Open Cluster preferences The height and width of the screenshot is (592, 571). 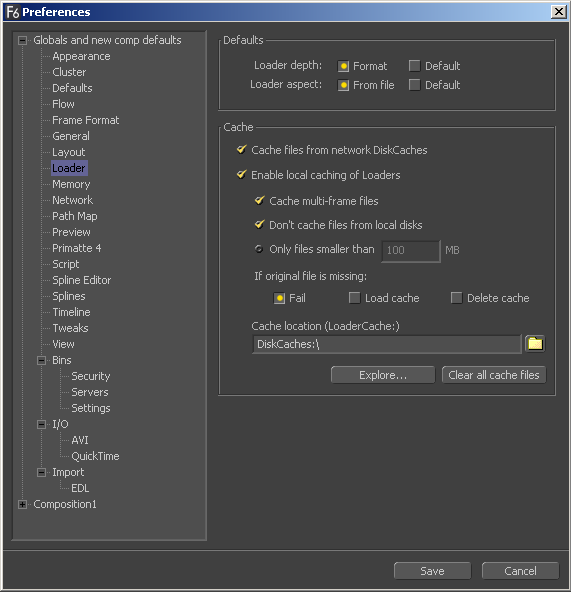(x=69, y=72)
